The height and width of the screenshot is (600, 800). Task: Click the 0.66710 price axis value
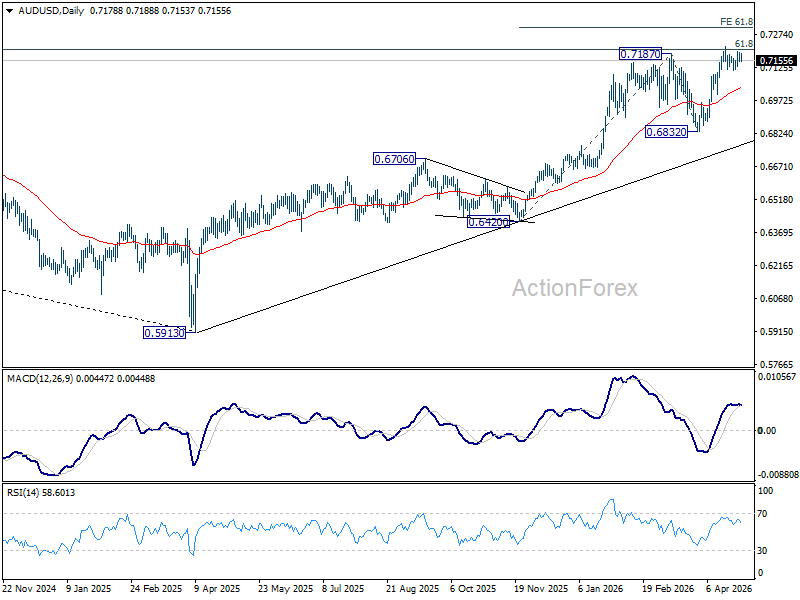click(777, 166)
